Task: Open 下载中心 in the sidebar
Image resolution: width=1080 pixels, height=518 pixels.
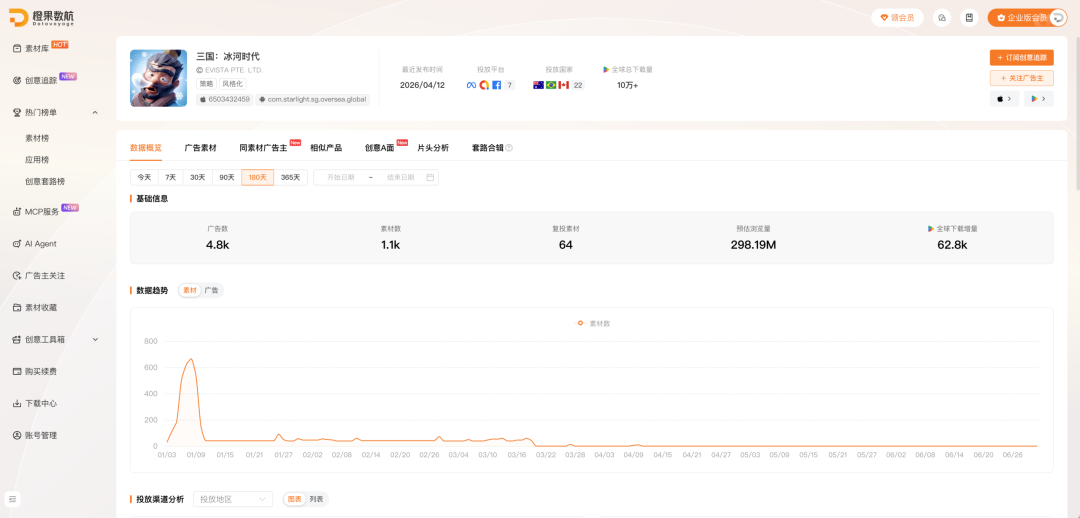Action: click(41, 404)
